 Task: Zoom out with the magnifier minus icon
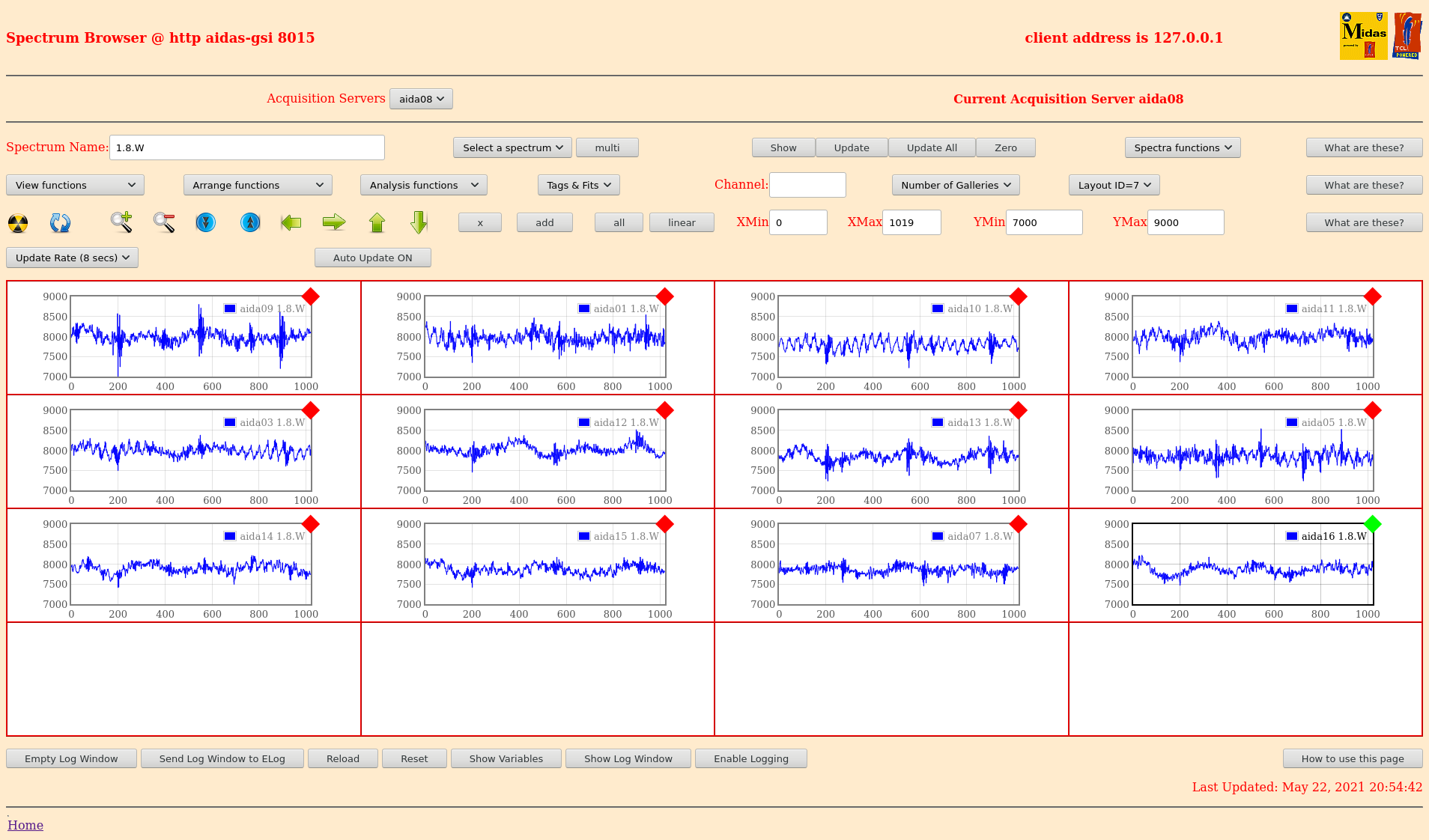tap(164, 222)
